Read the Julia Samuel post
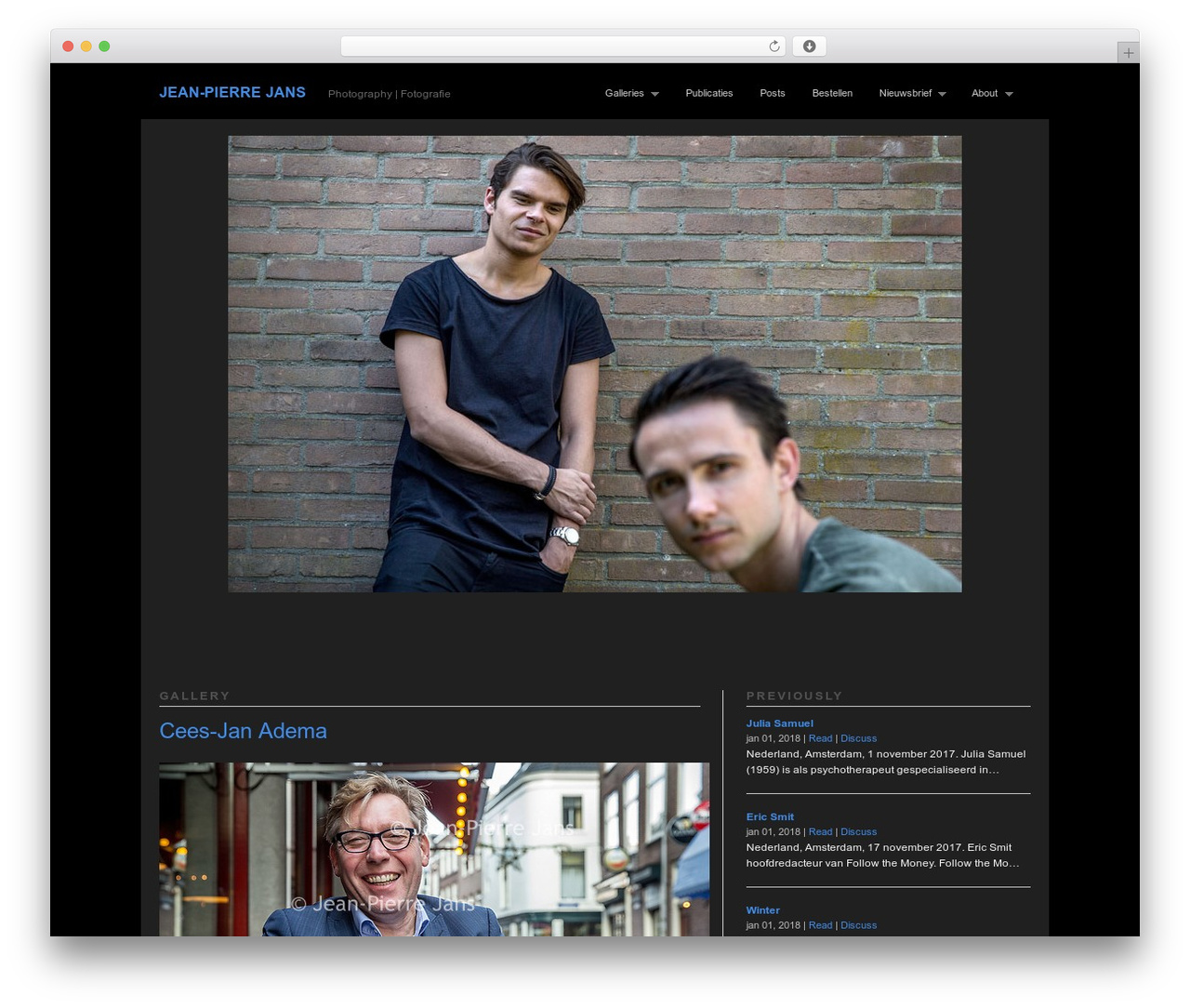Viewport: 1190px width, 1008px height. tap(821, 738)
